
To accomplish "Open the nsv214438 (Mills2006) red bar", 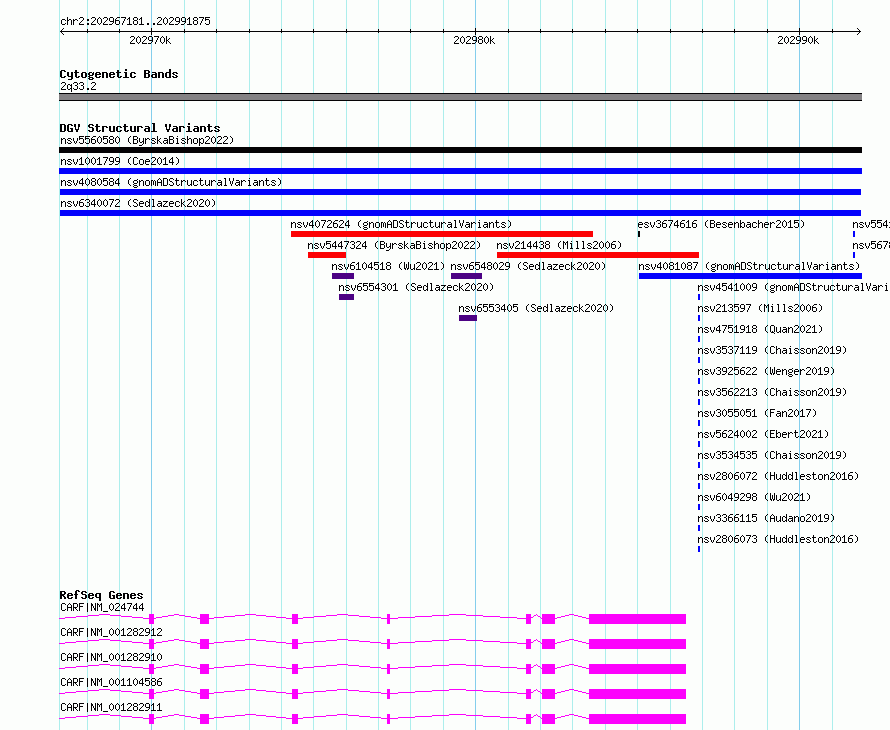I will pyautogui.click(x=598, y=255).
